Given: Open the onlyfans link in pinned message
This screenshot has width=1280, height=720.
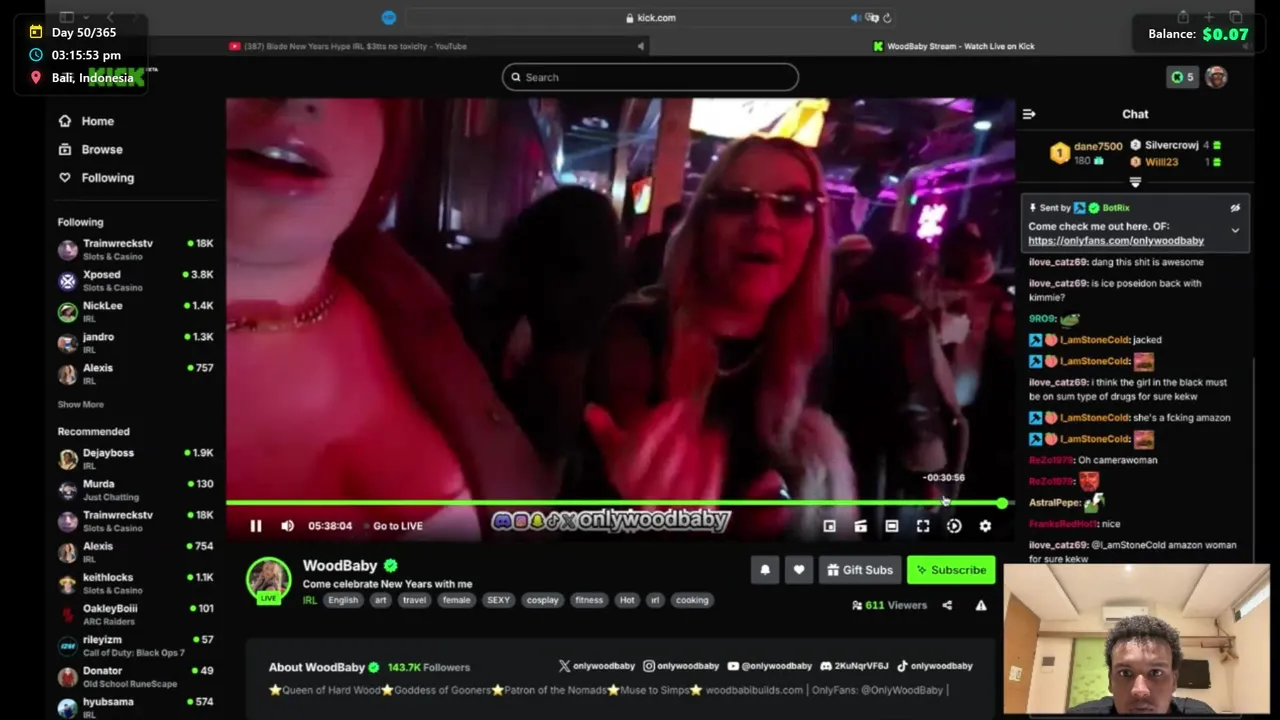Looking at the screenshot, I should coord(1116,241).
